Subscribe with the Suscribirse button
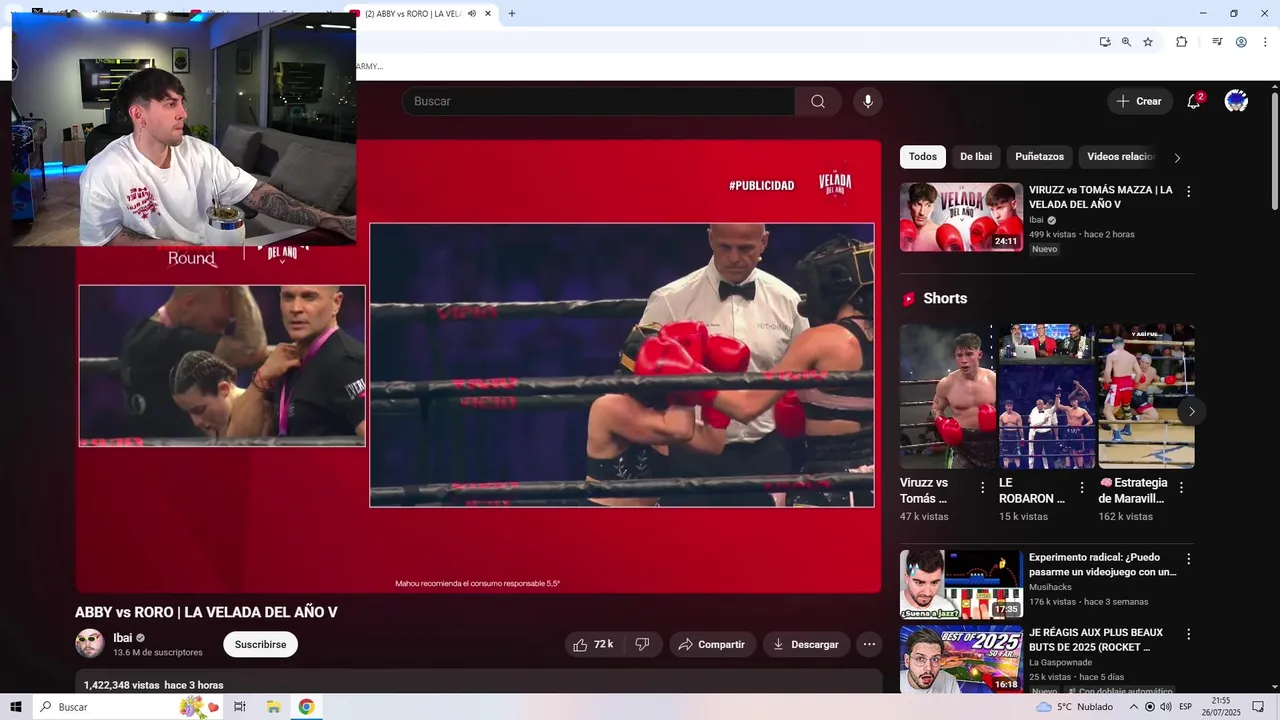 260,645
